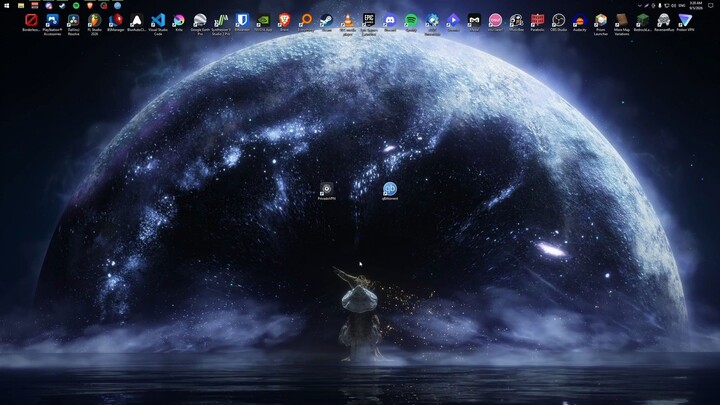Launch Epic Games Launcher icon
Screen dimensions: 720x405
pos(369,23)
